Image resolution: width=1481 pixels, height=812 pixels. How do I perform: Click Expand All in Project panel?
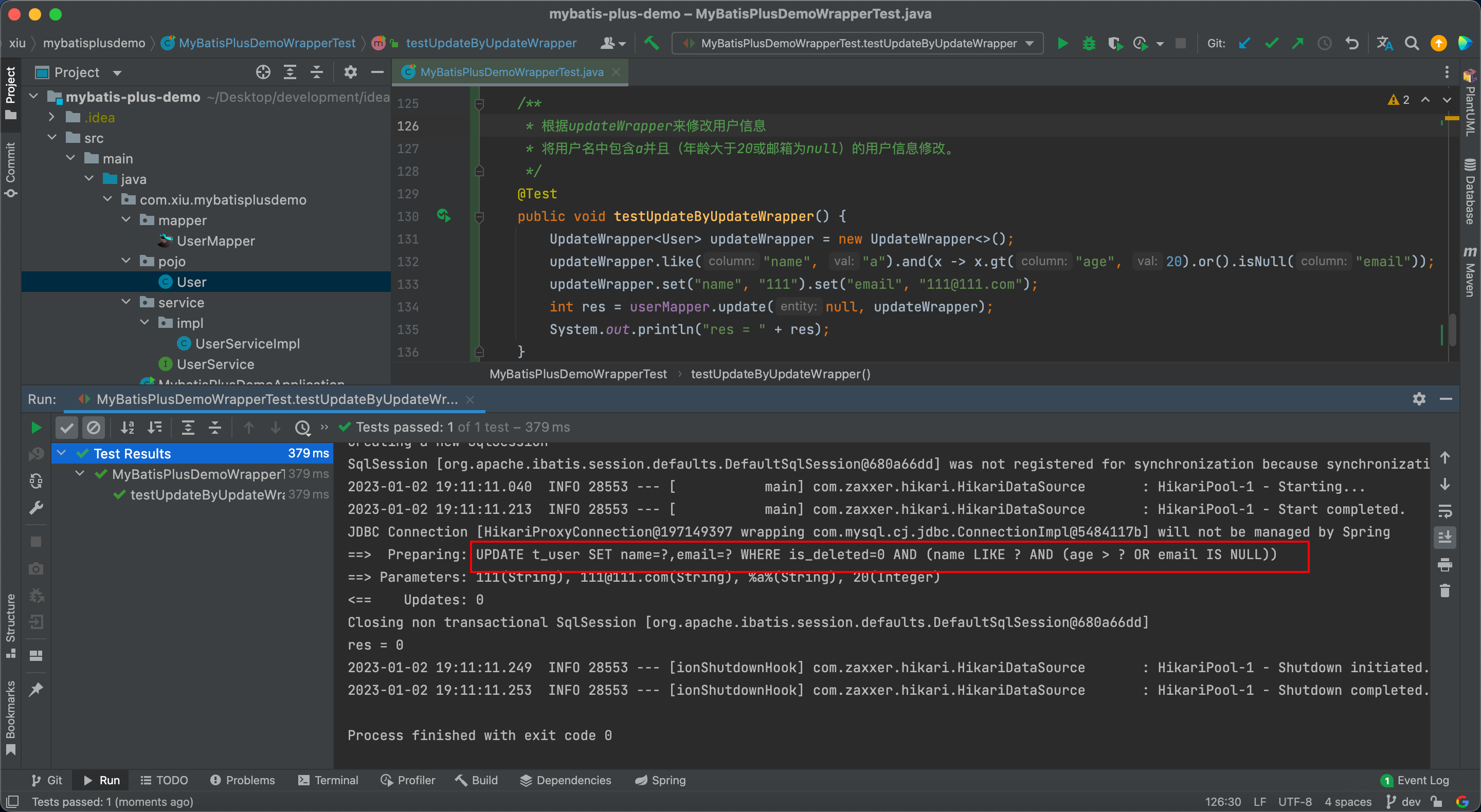pos(290,72)
